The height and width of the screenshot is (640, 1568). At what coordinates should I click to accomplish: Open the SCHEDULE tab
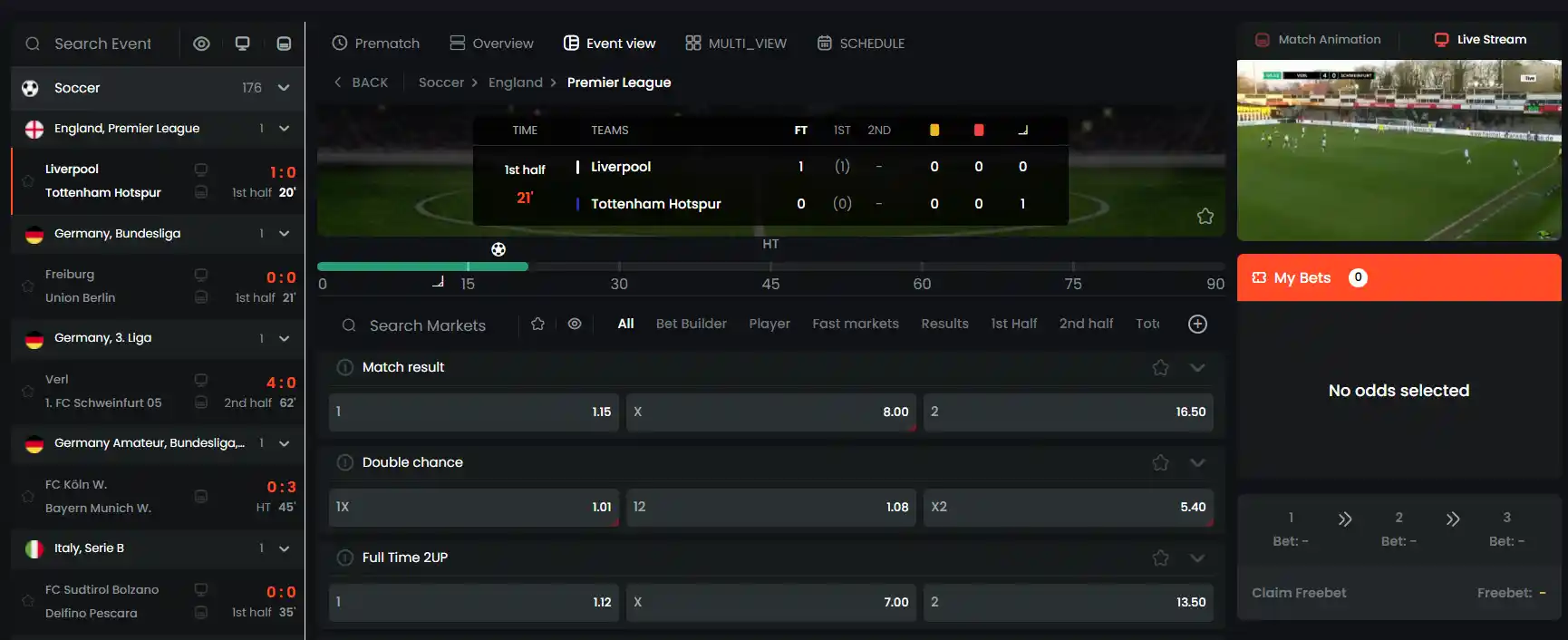(x=861, y=44)
